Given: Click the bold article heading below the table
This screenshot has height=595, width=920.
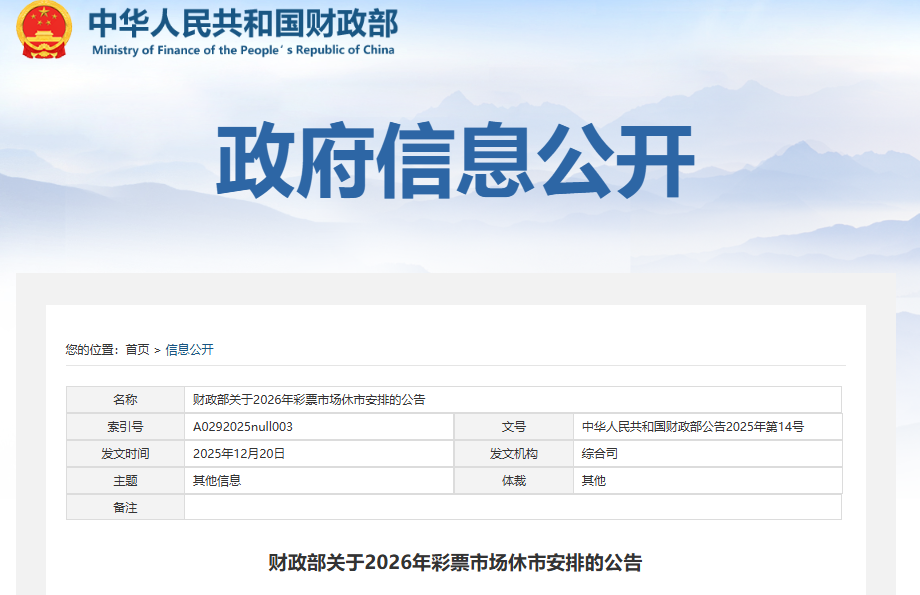Looking at the screenshot, I should pos(455,562).
